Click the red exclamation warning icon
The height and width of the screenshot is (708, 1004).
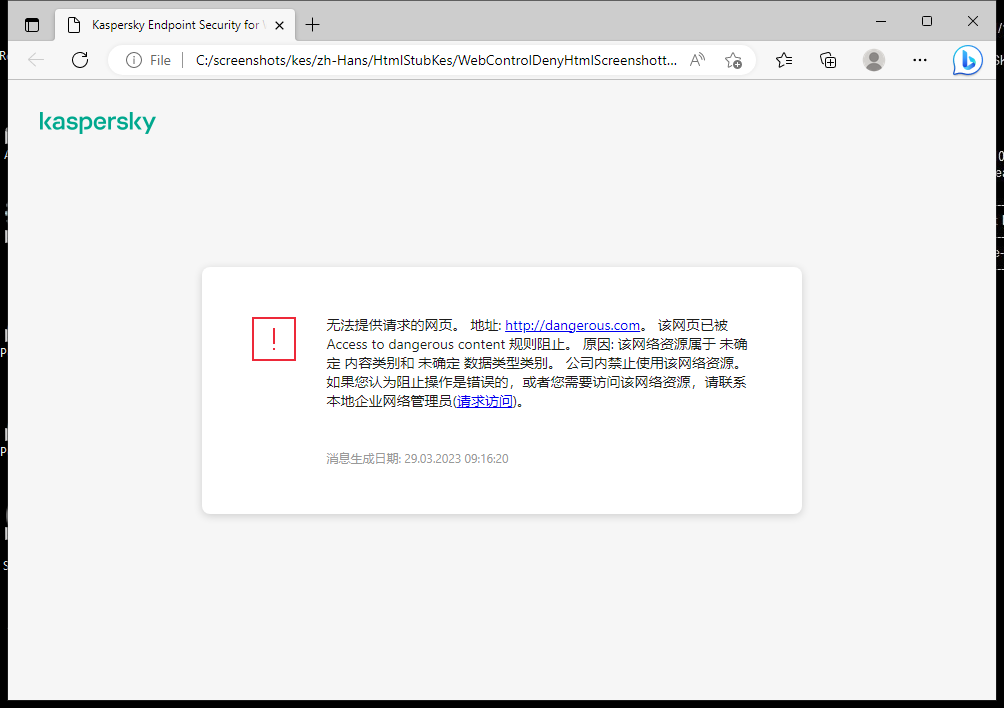point(273,339)
